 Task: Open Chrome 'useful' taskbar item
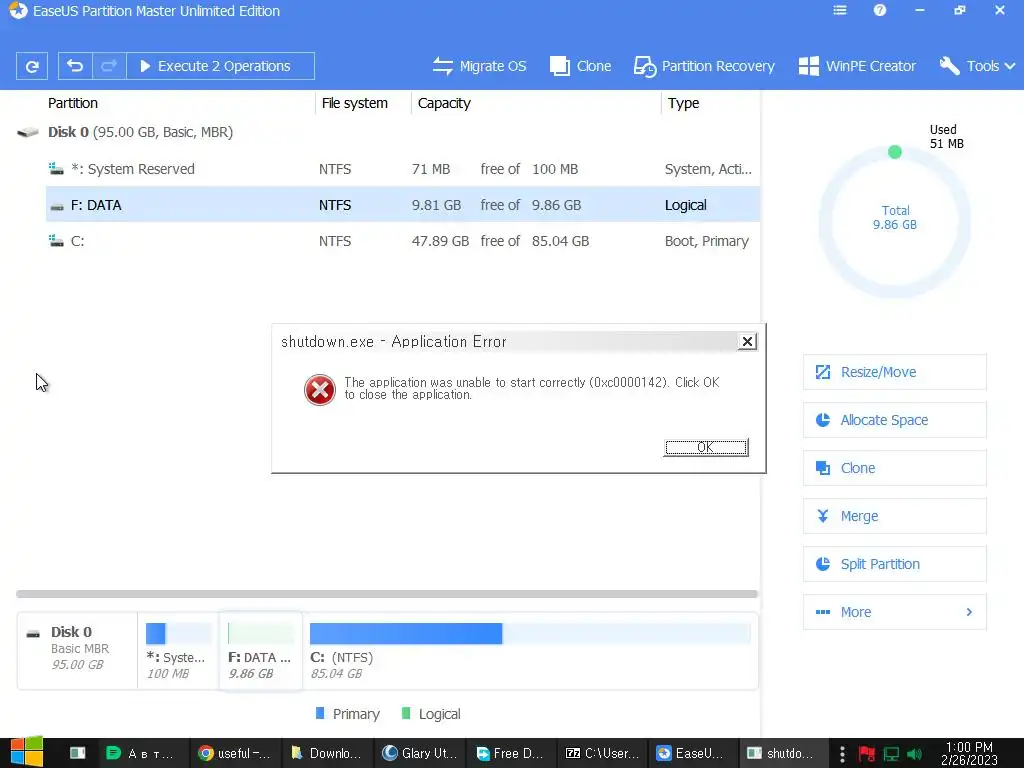(x=234, y=753)
